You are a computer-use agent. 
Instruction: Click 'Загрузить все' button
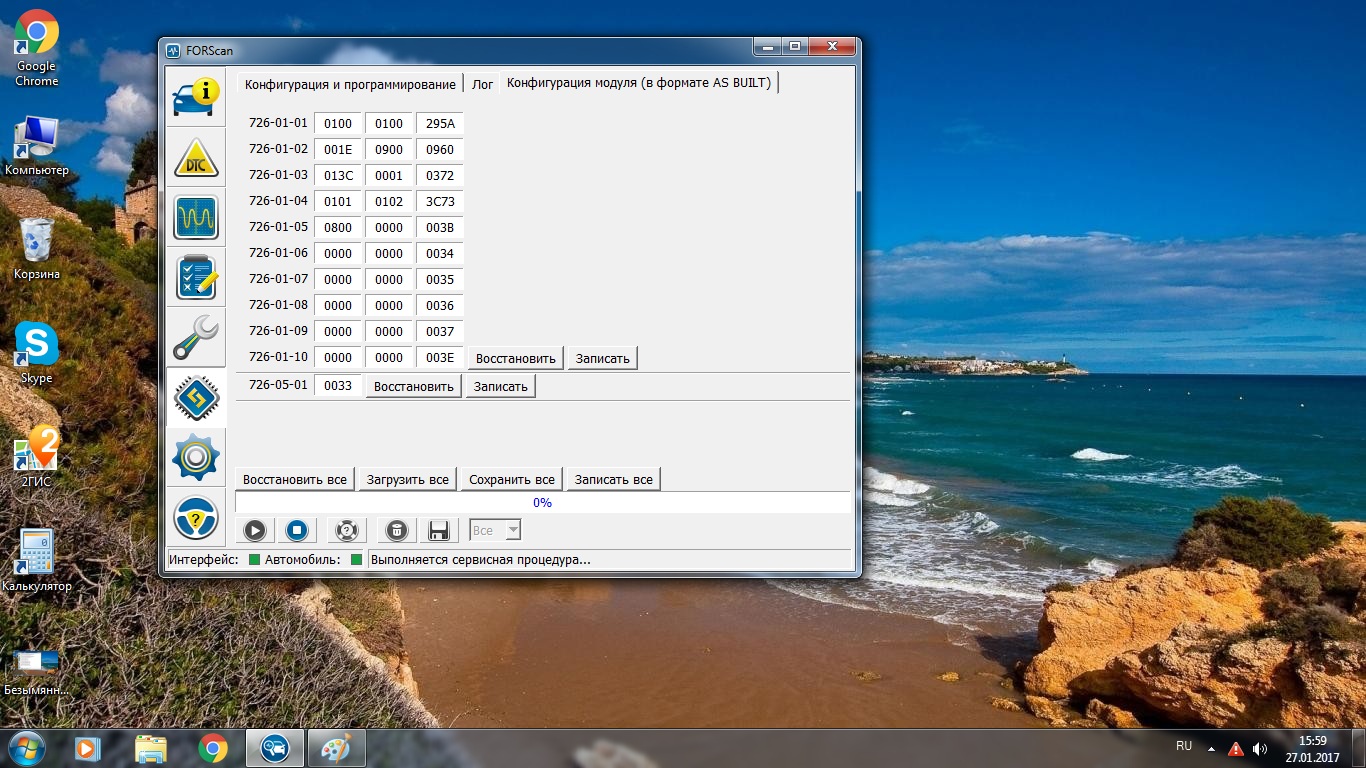407,480
